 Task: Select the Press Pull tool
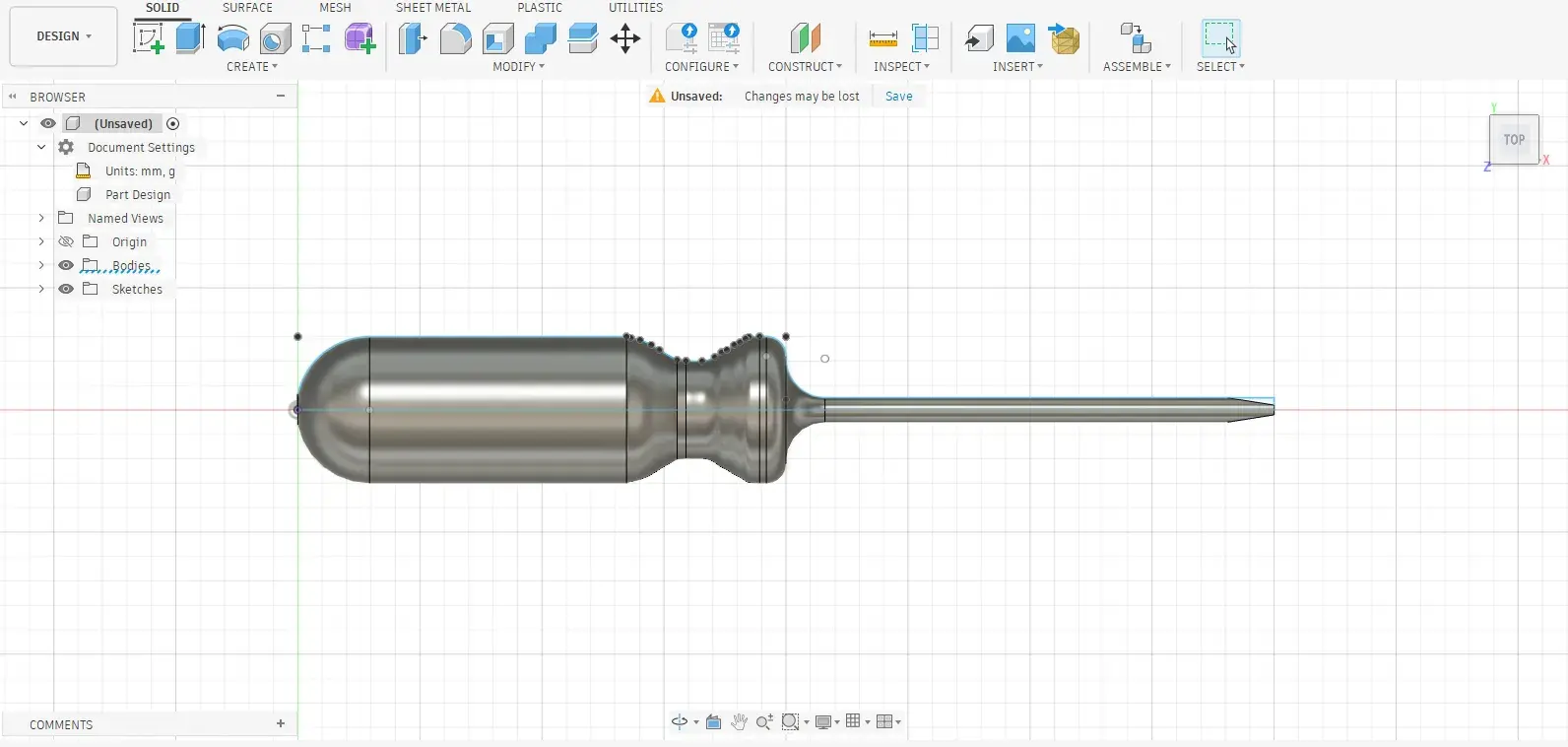(412, 38)
